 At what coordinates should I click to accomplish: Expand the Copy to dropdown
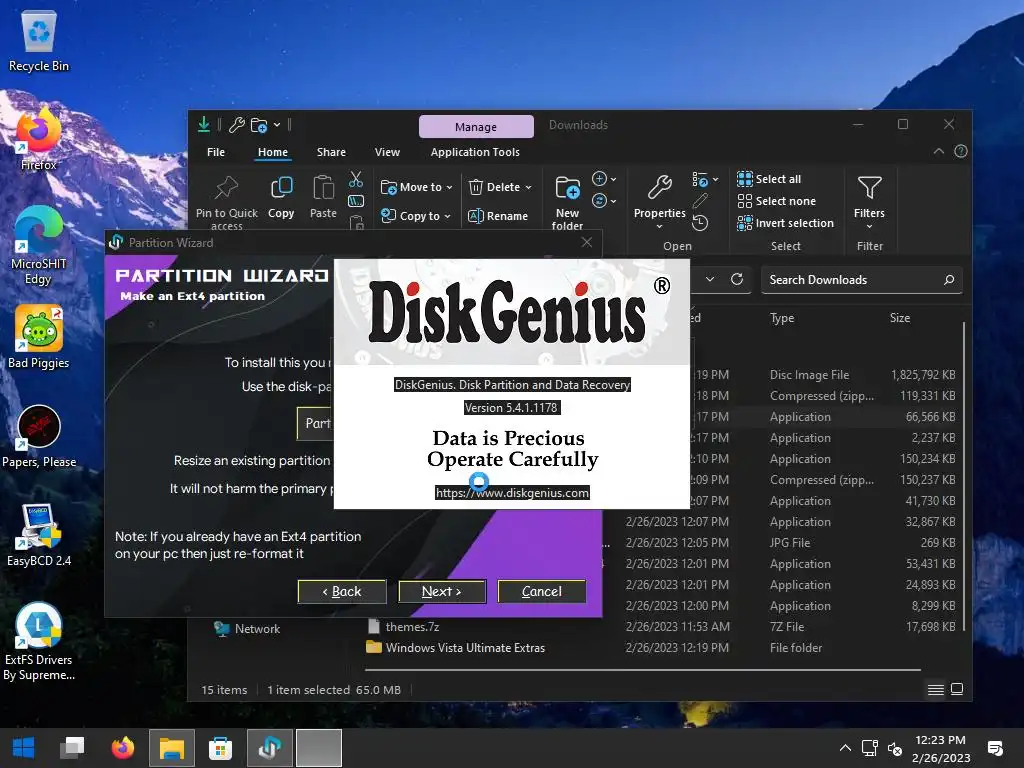pyautogui.click(x=447, y=216)
